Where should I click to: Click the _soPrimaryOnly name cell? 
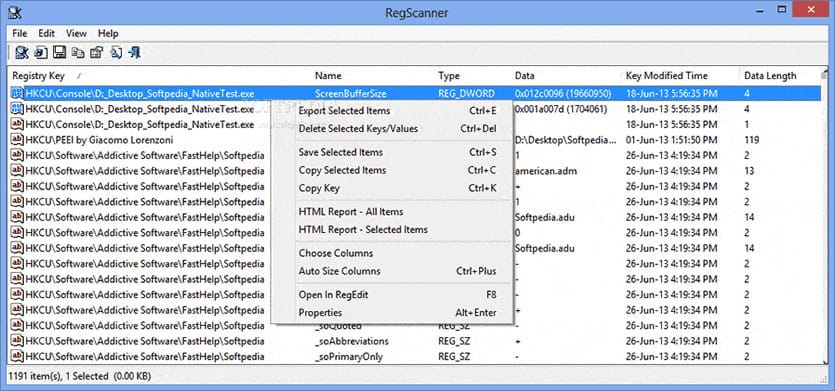pyautogui.click(x=349, y=356)
